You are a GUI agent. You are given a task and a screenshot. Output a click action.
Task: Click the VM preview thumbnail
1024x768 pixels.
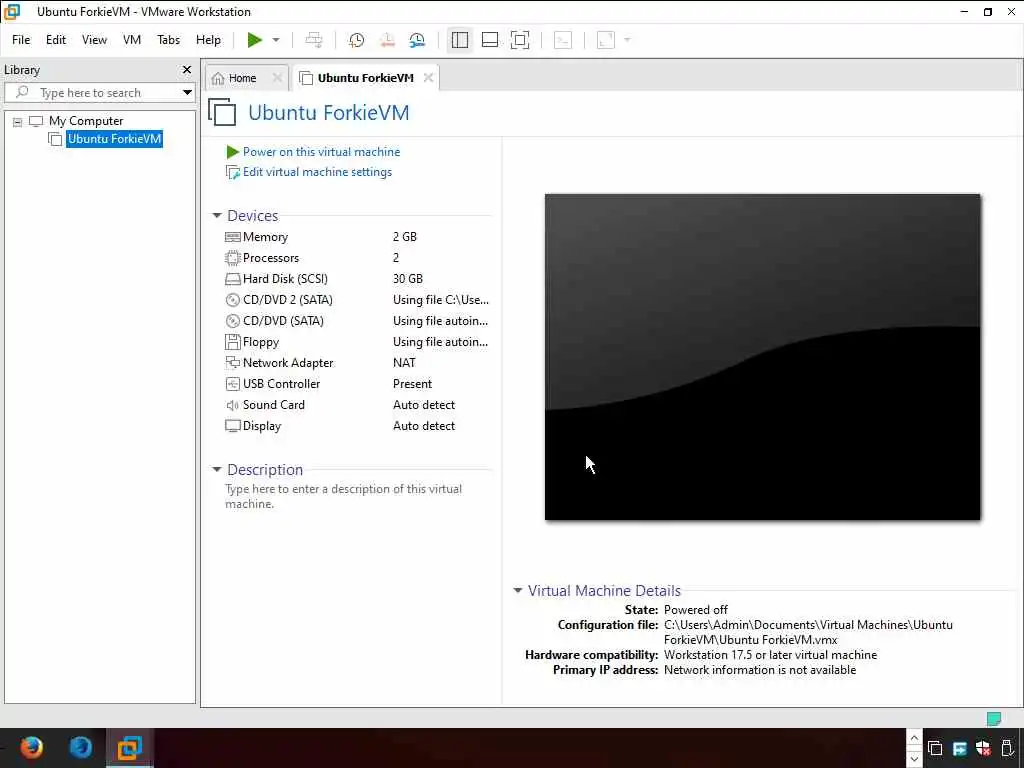[762, 357]
